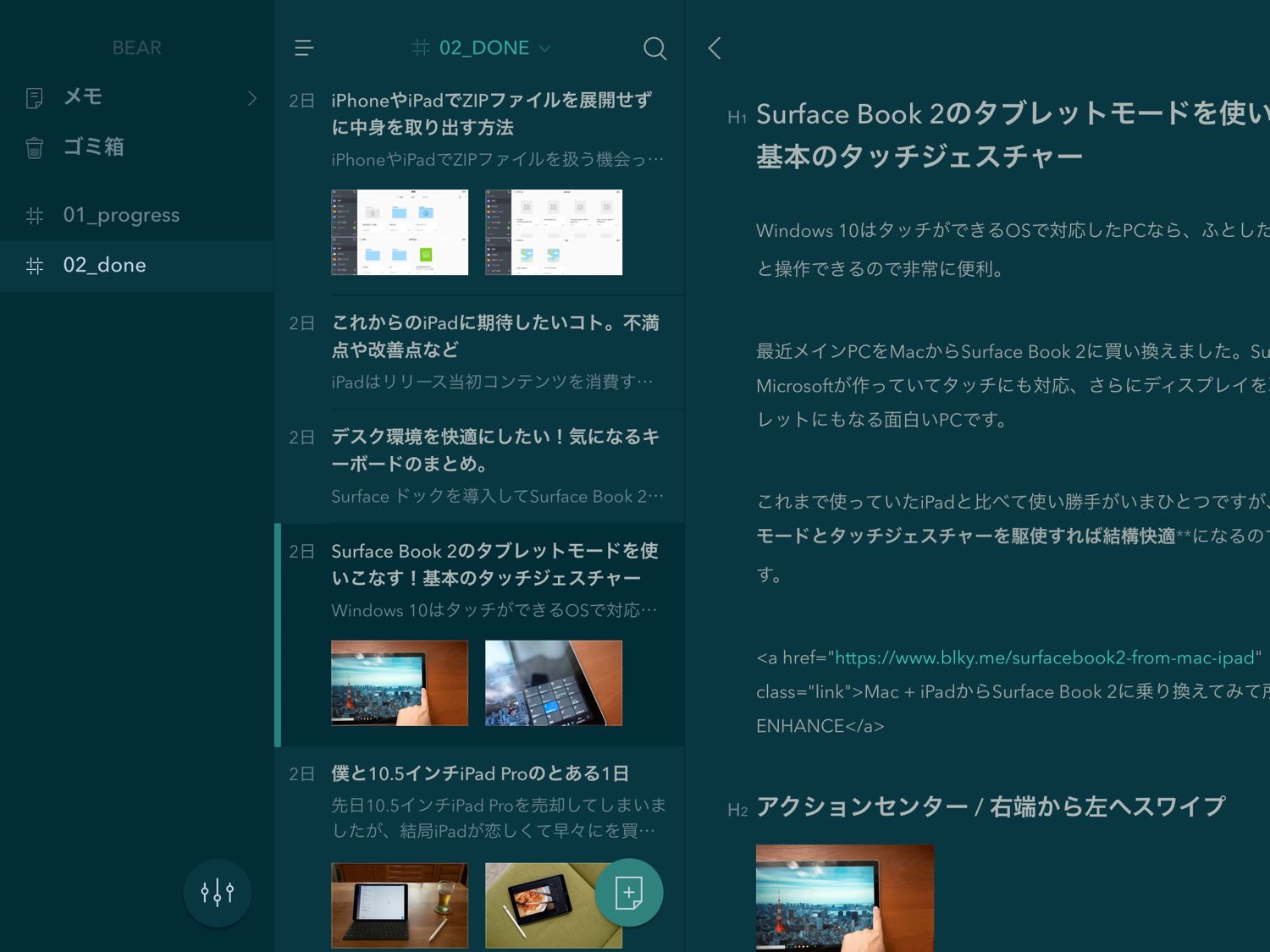Open ゴミ箱 in sidebar

(x=136, y=147)
